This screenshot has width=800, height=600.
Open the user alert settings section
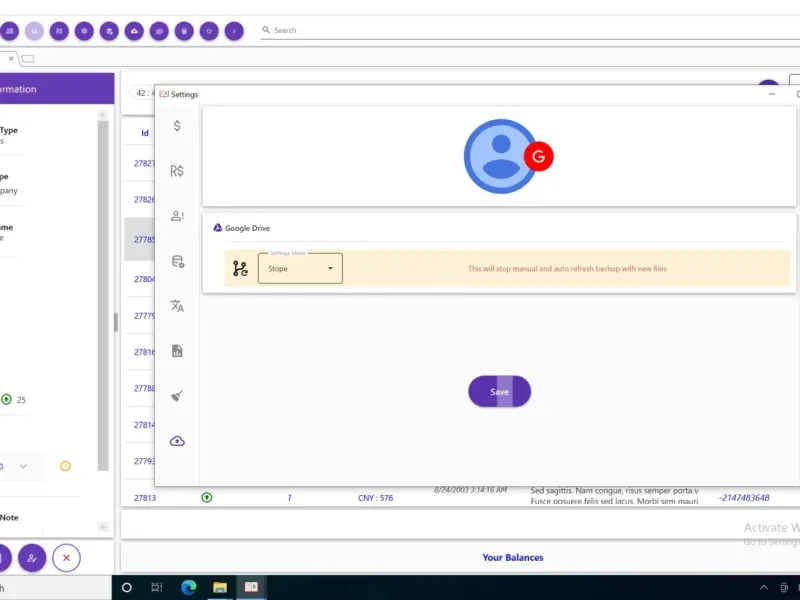pyautogui.click(x=177, y=216)
